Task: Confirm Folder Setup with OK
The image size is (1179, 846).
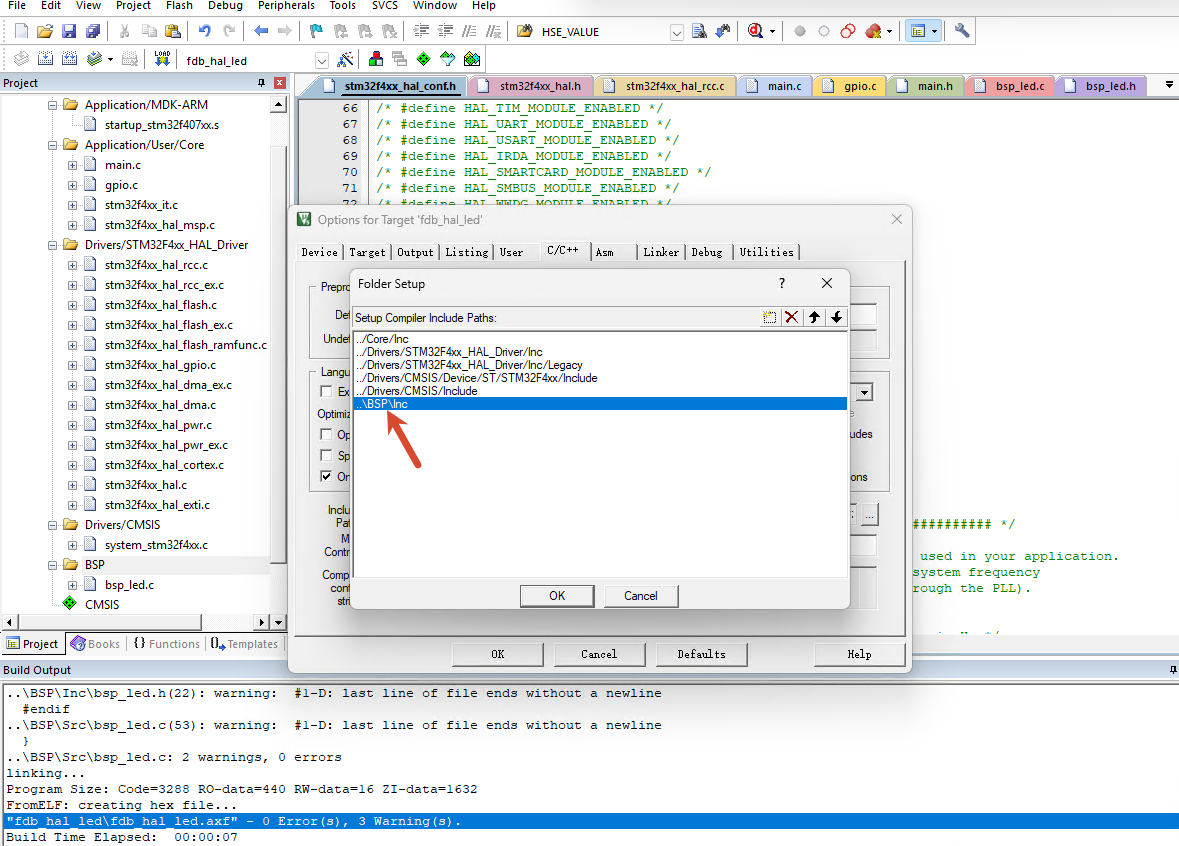Action: [557, 596]
